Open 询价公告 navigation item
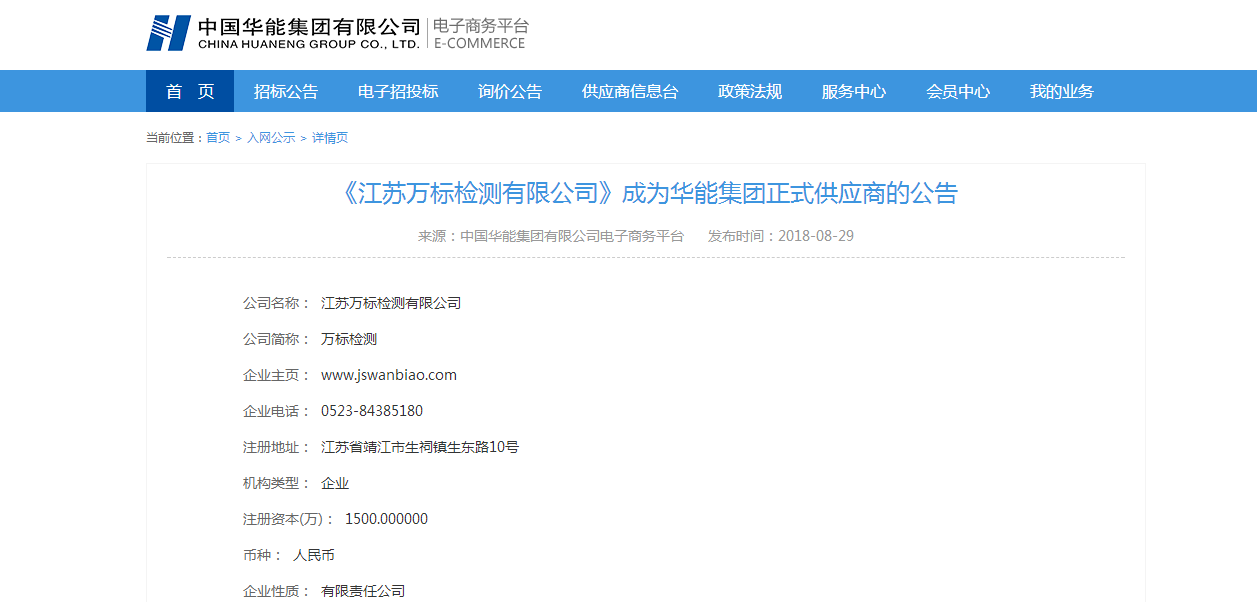 510,91
